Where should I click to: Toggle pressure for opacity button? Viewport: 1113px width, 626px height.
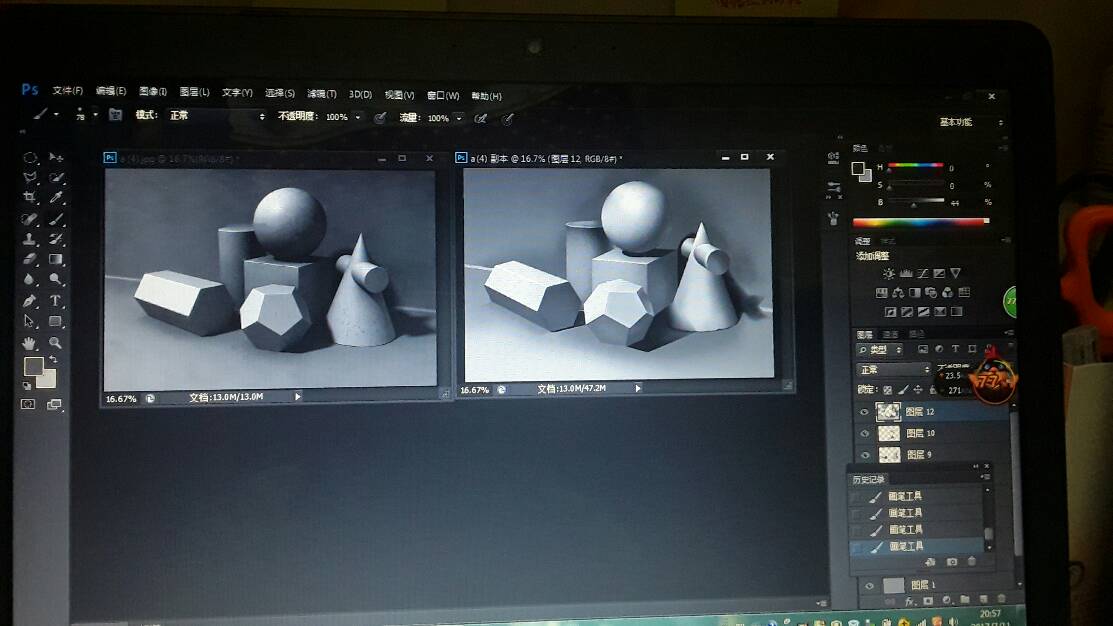pos(380,118)
